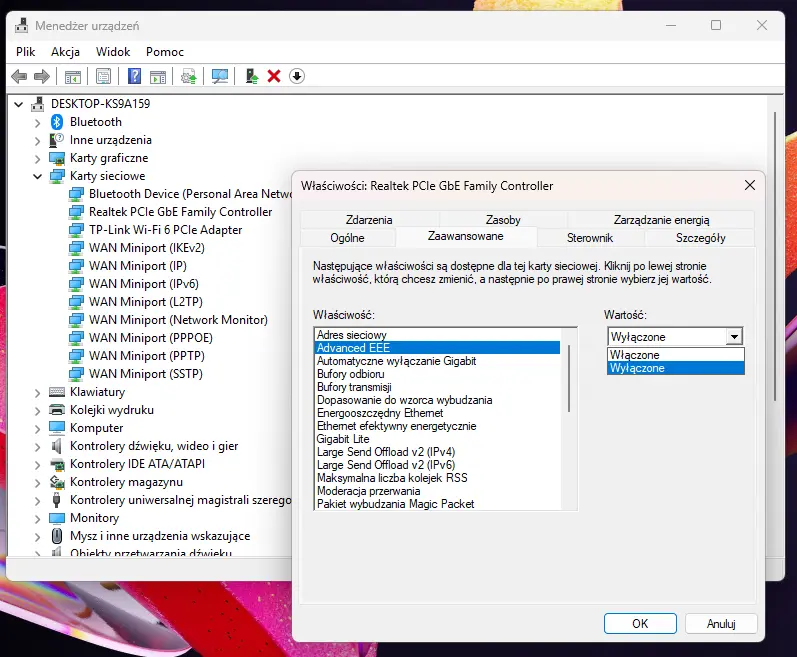The image size is (797, 657).
Task: Expand the Klawiatury category
Action: click(37, 392)
